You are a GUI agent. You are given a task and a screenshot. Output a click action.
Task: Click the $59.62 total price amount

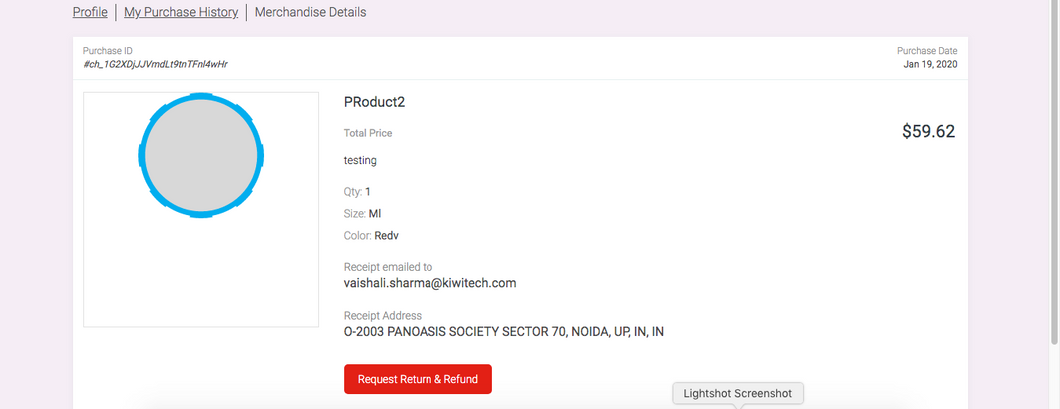928,131
